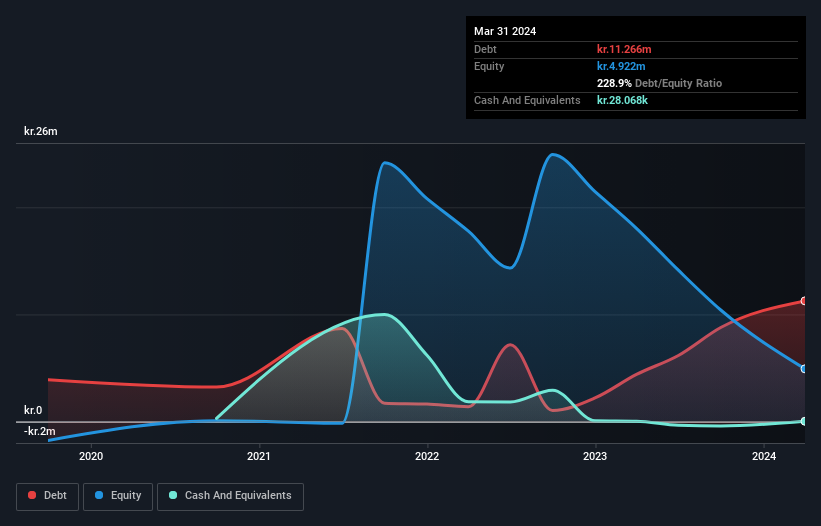Click the Debt label in the tooltip
Screen dimensions: 821x526
[485, 49]
